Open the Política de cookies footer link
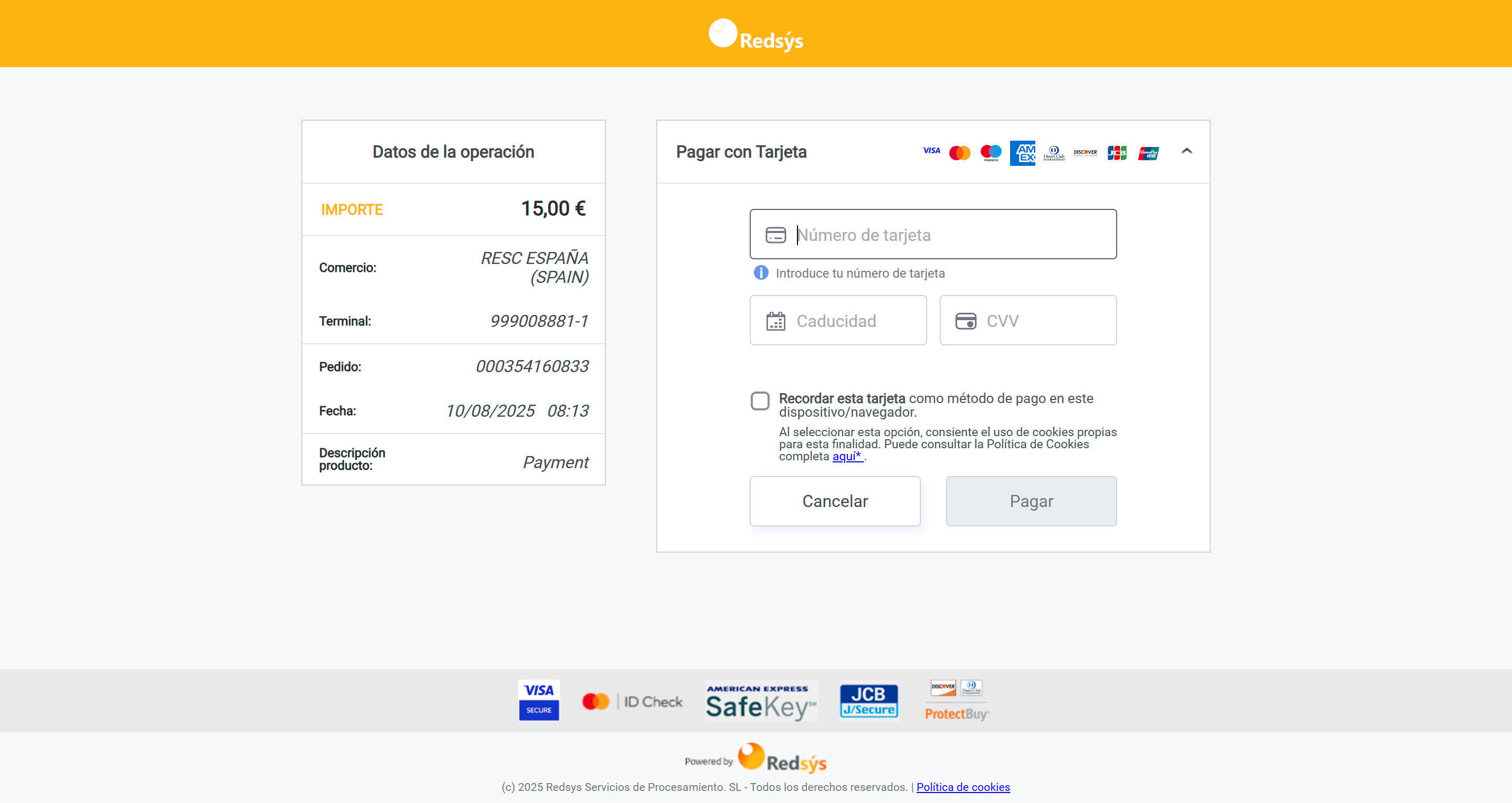Viewport: 1512px width, 803px height. tap(963, 787)
